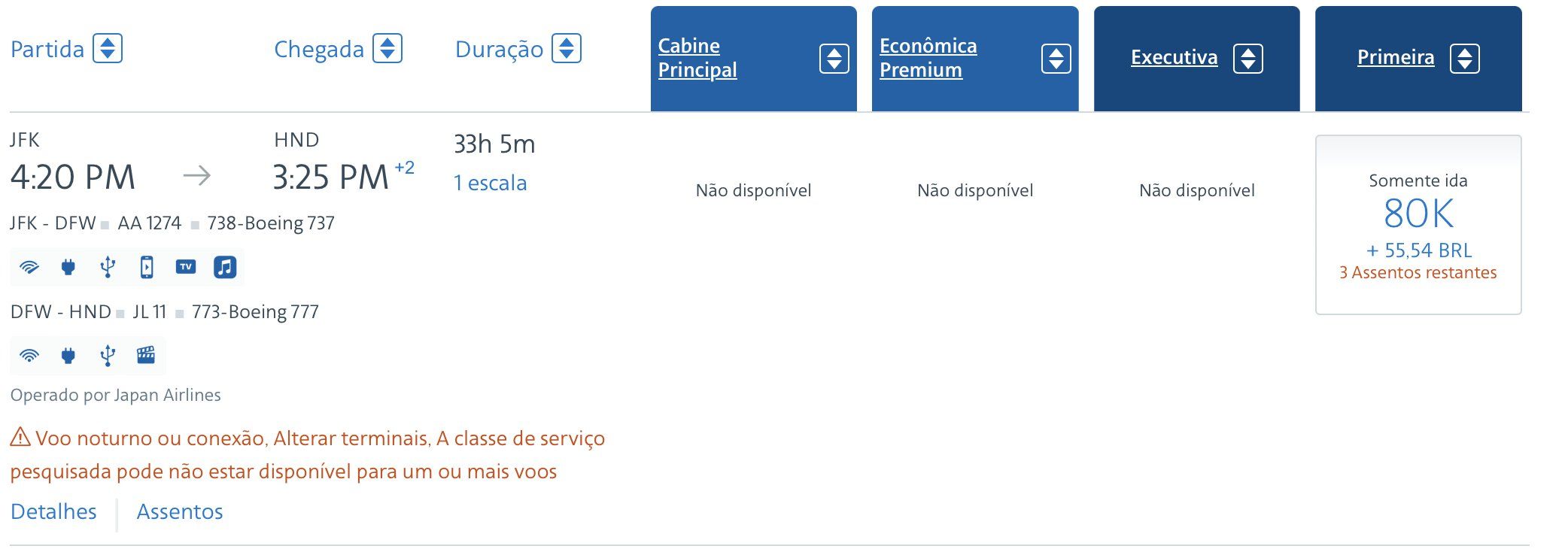Click the personal device entertainment icon
The image size is (1568, 558).
pyautogui.click(x=147, y=267)
